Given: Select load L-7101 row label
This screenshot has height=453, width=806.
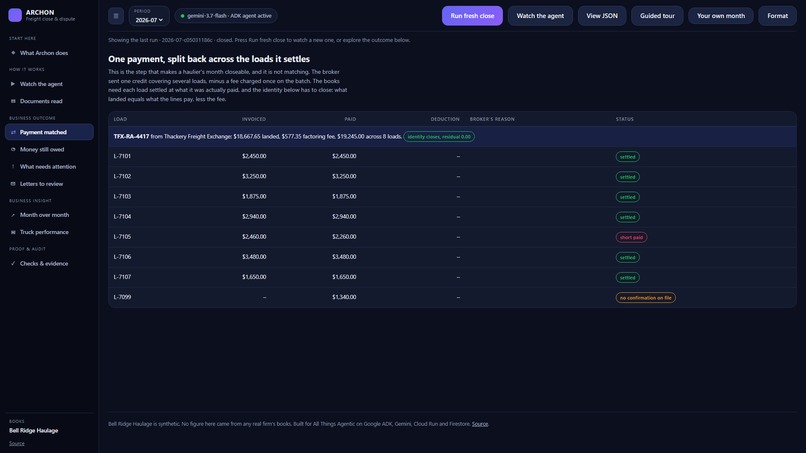Looking at the screenshot, I should click(x=122, y=156).
